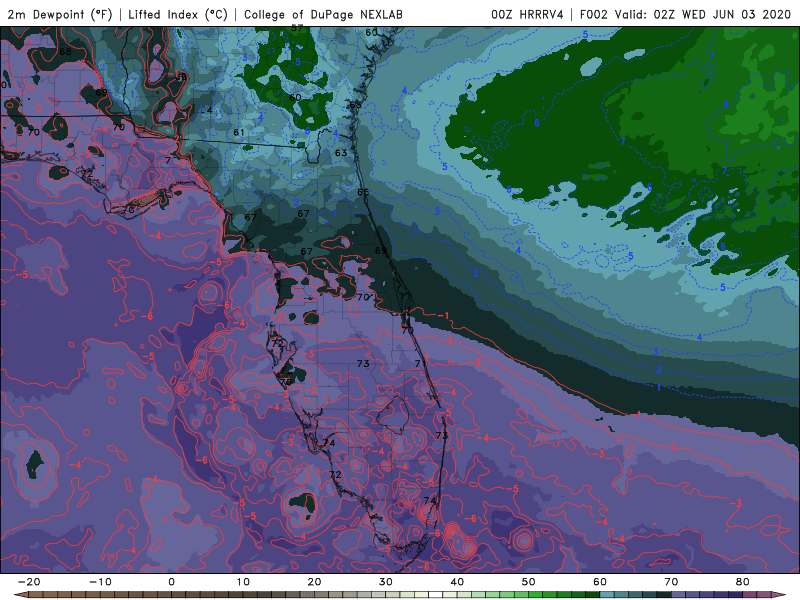Click the -10 value on the color scale
This screenshot has height=600, width=800.
[99, 582]
